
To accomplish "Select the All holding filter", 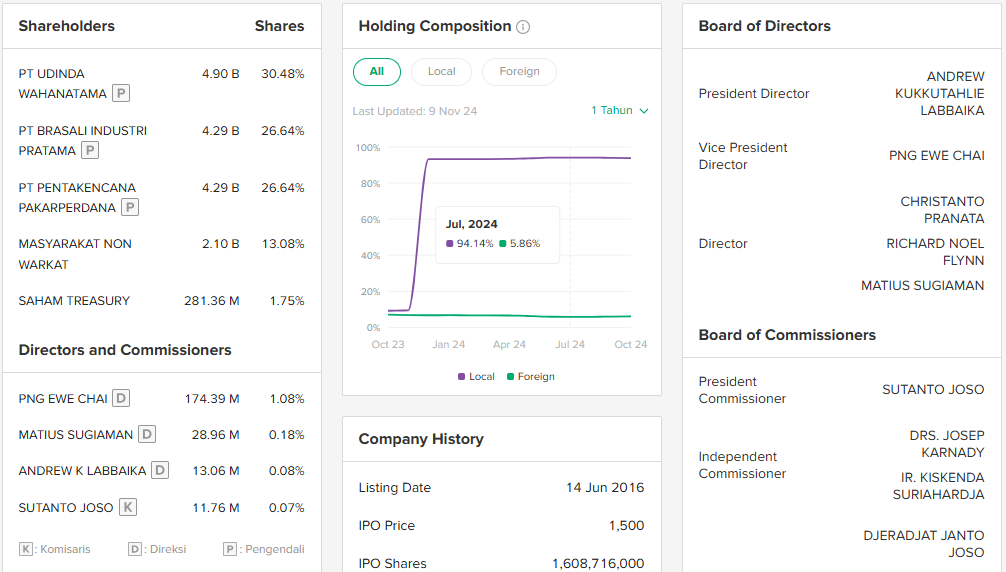I will coord(377,72).
